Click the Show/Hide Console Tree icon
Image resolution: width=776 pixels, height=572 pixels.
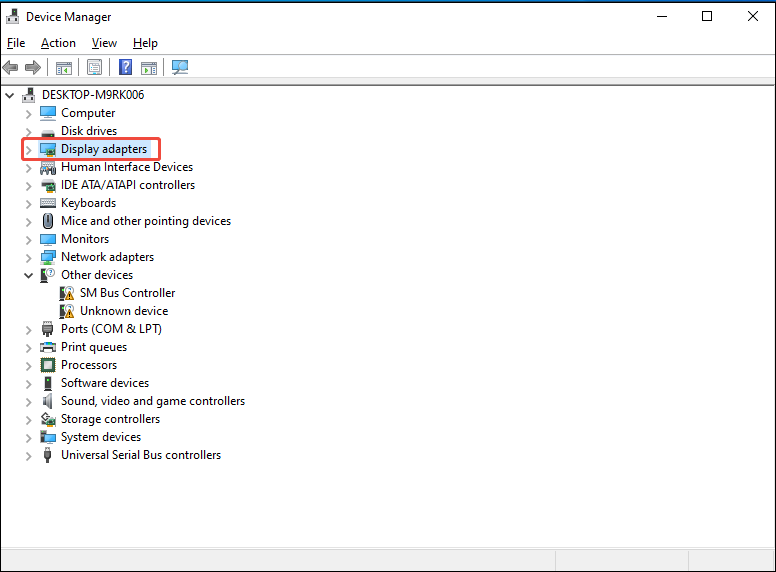[64, 67]
